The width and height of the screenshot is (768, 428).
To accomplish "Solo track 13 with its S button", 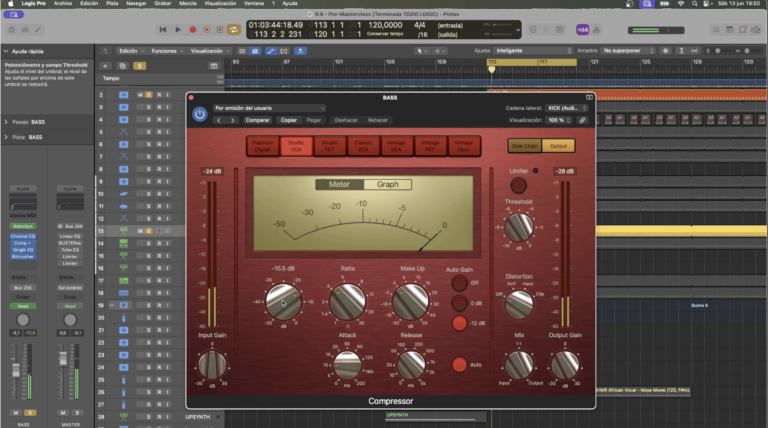I will [149, 231].
